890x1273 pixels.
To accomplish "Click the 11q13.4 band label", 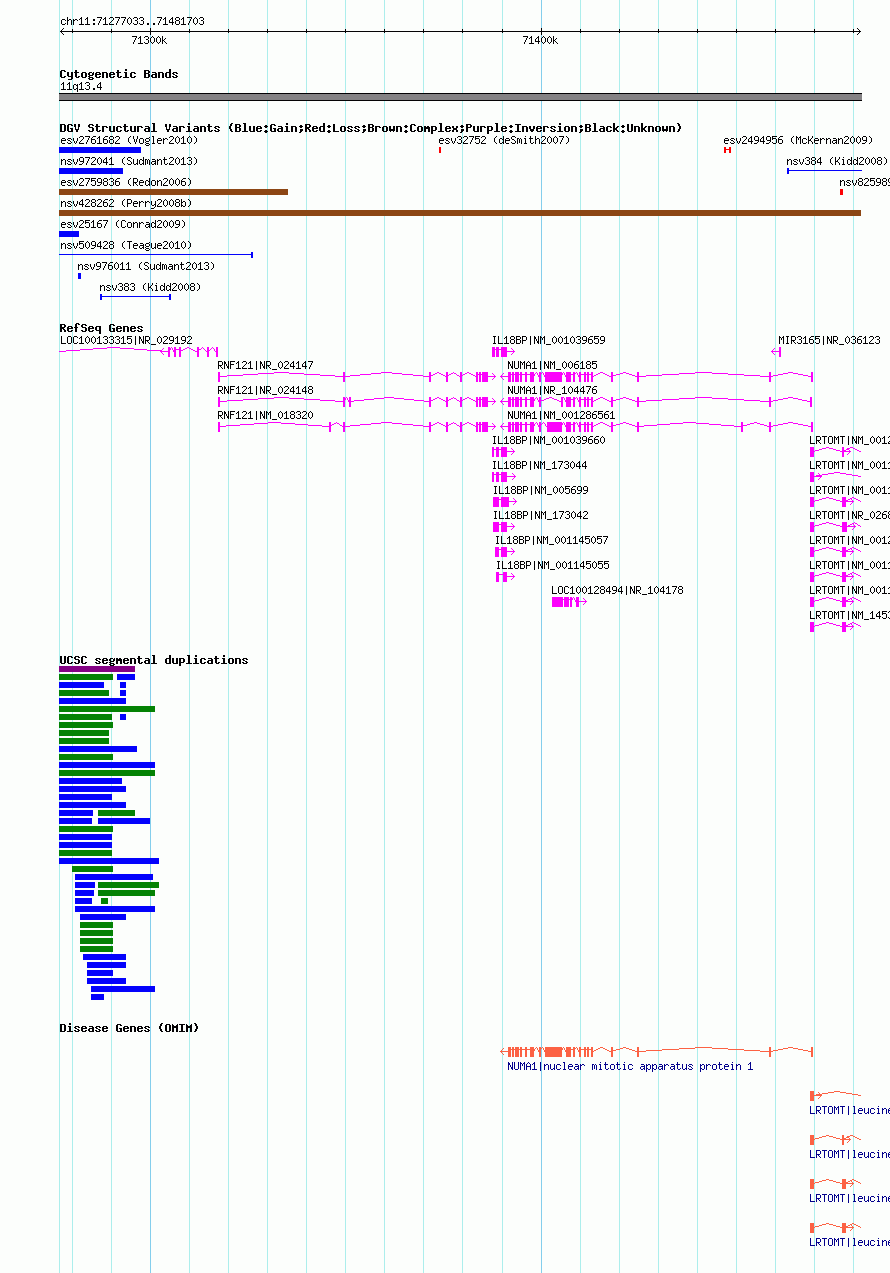I will [81, 86].
